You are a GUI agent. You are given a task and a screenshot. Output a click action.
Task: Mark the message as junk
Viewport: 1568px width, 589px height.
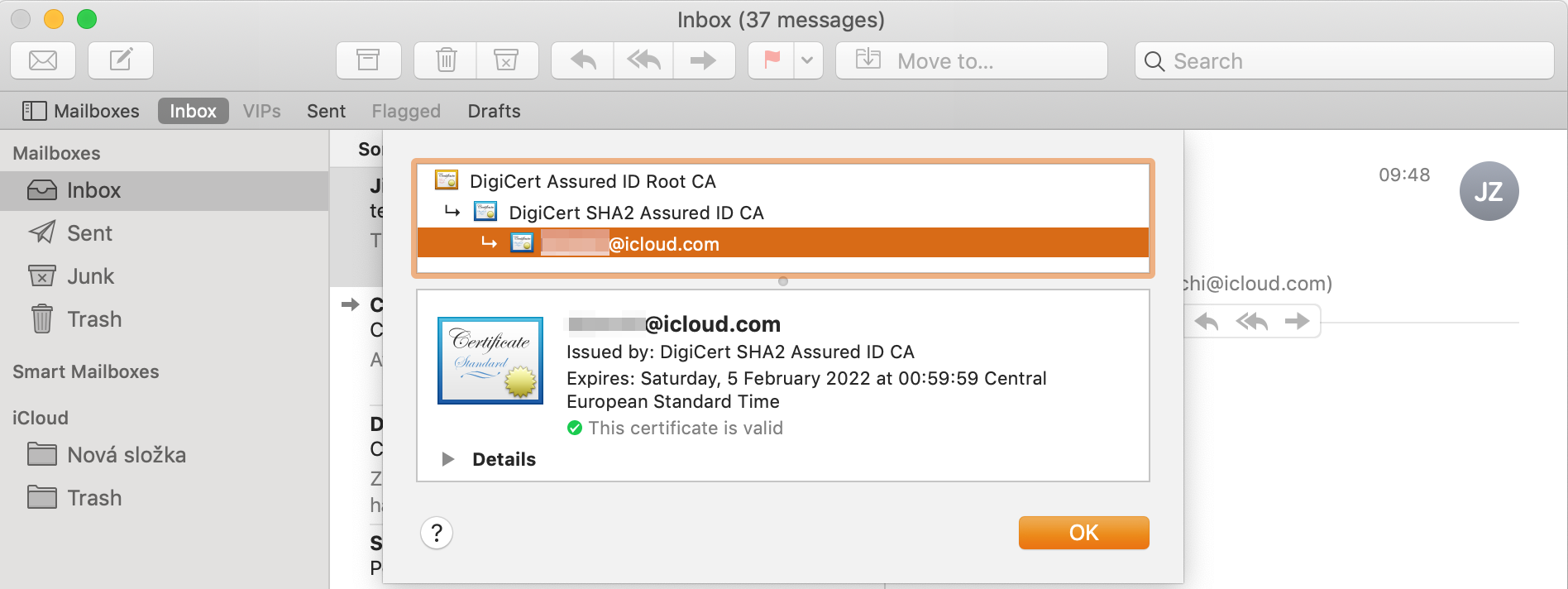point(506,60)
